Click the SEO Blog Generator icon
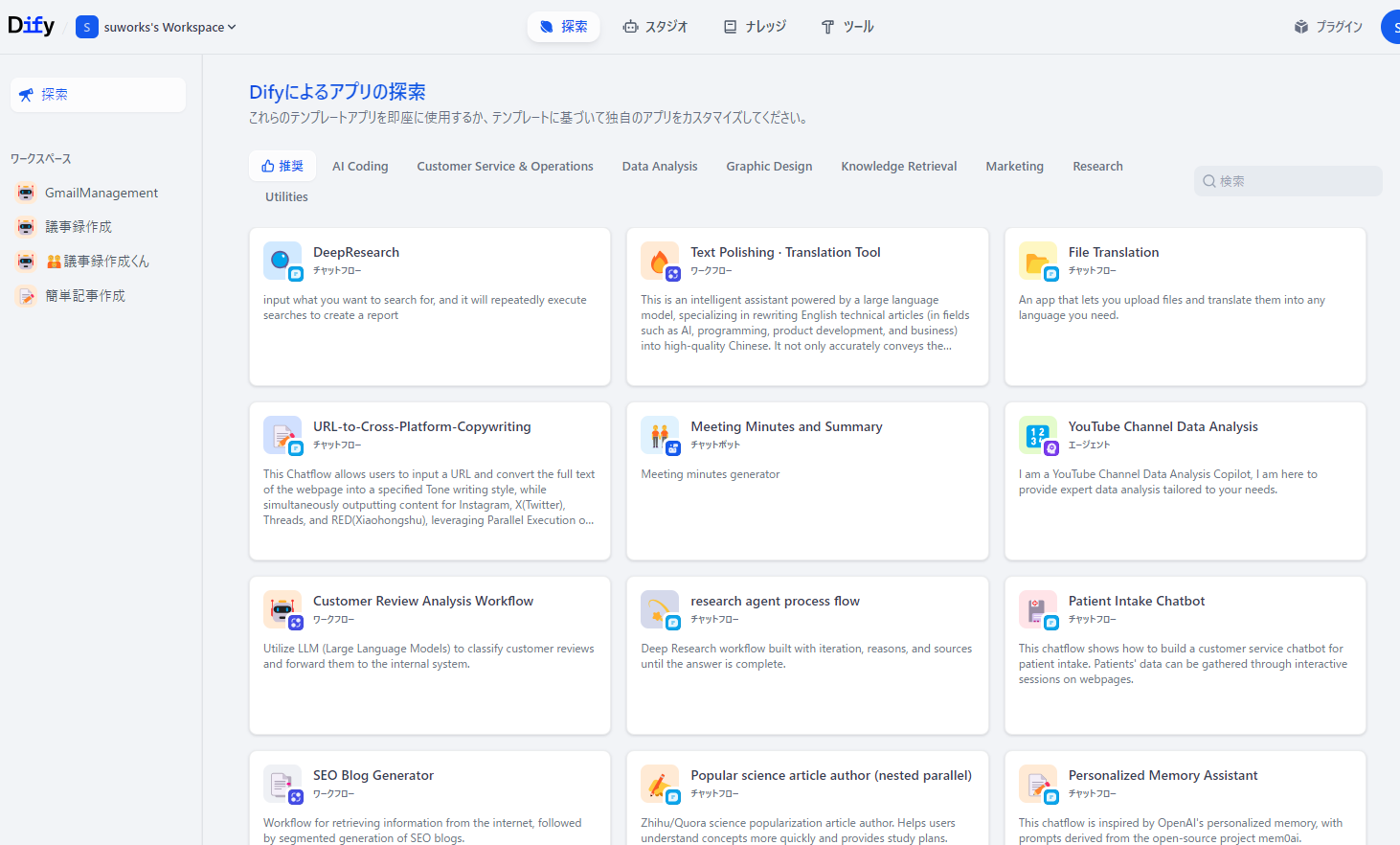Image resolution: width=1400 pixels, height=845 pixels. pyautogui.click(x=282, y=784)
